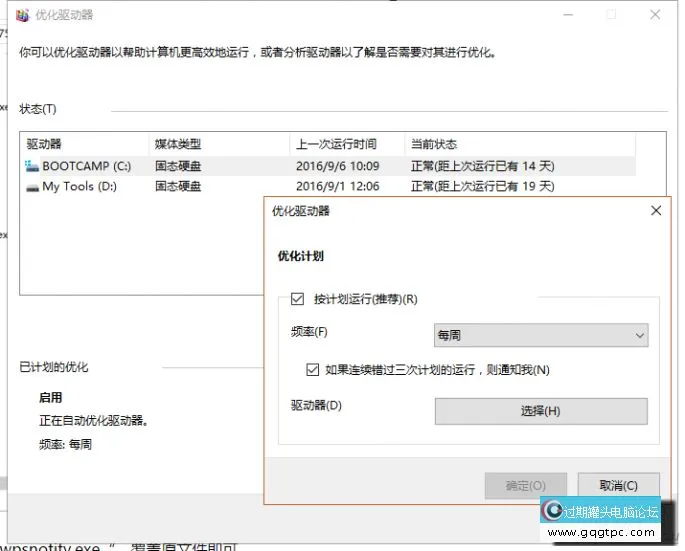Close the 优化驱动器 schedule dialog

656,211
